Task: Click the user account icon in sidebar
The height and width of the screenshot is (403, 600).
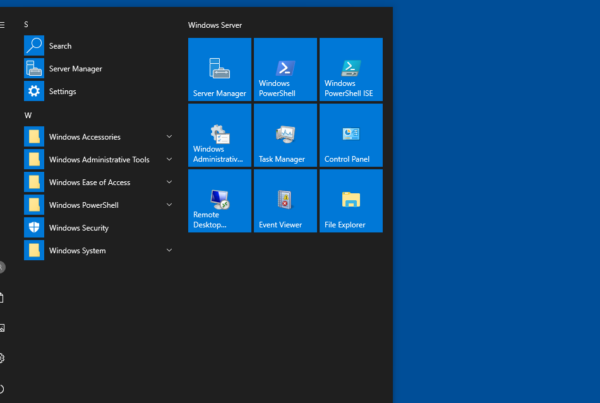Action: point(2,267)
